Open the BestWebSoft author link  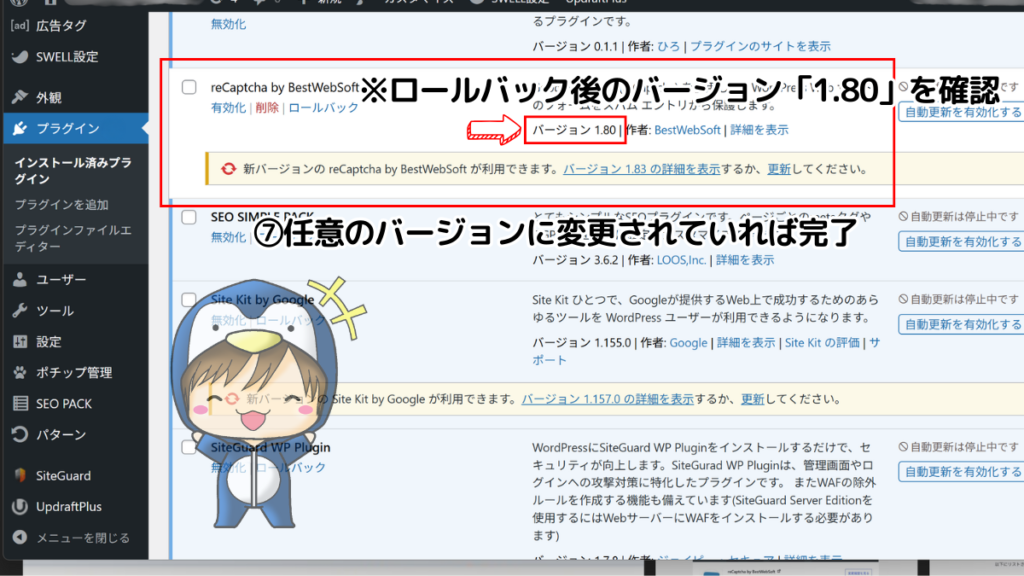click(x=687, y=130)
